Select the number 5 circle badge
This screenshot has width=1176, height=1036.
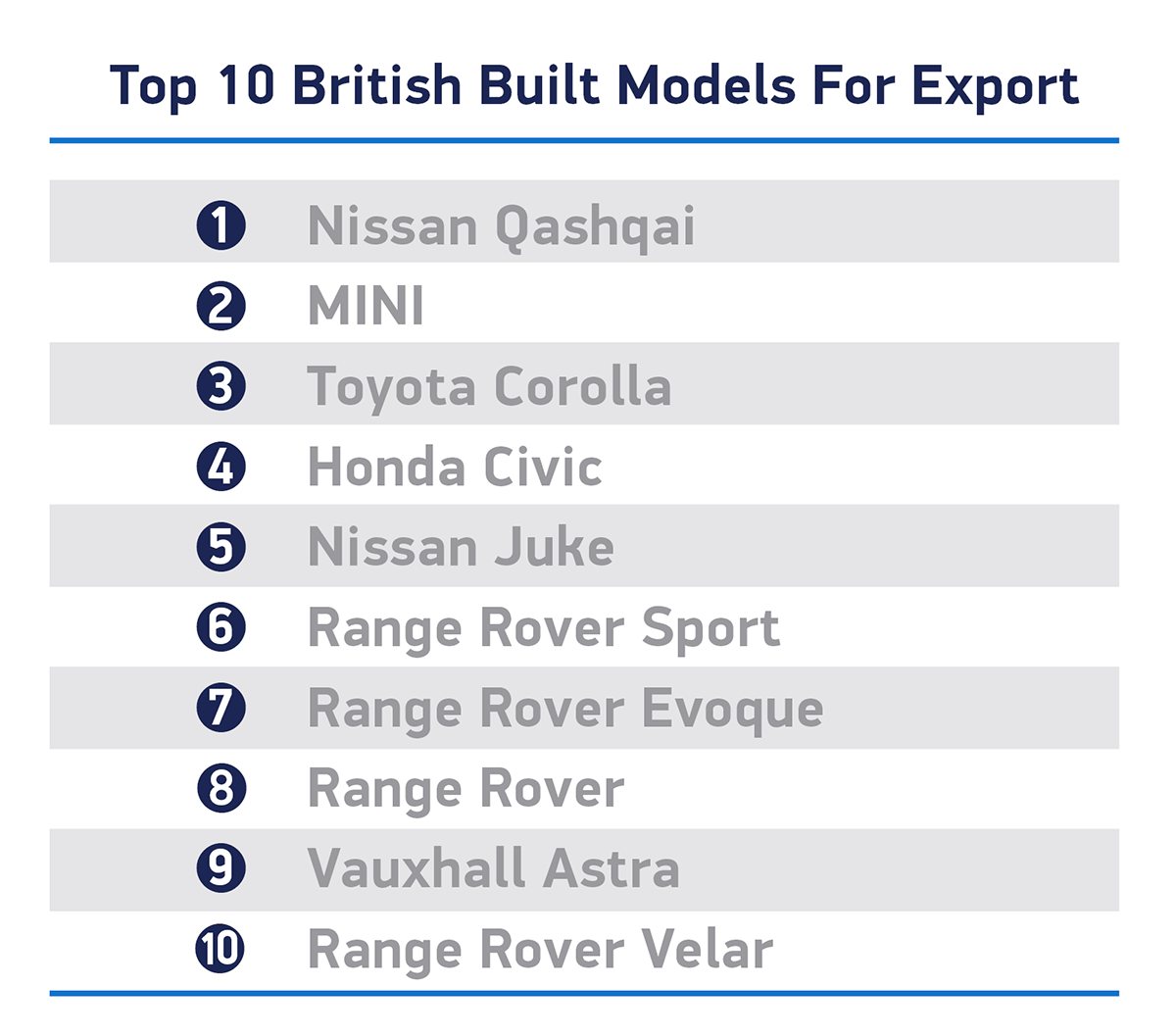click(220, 547)
